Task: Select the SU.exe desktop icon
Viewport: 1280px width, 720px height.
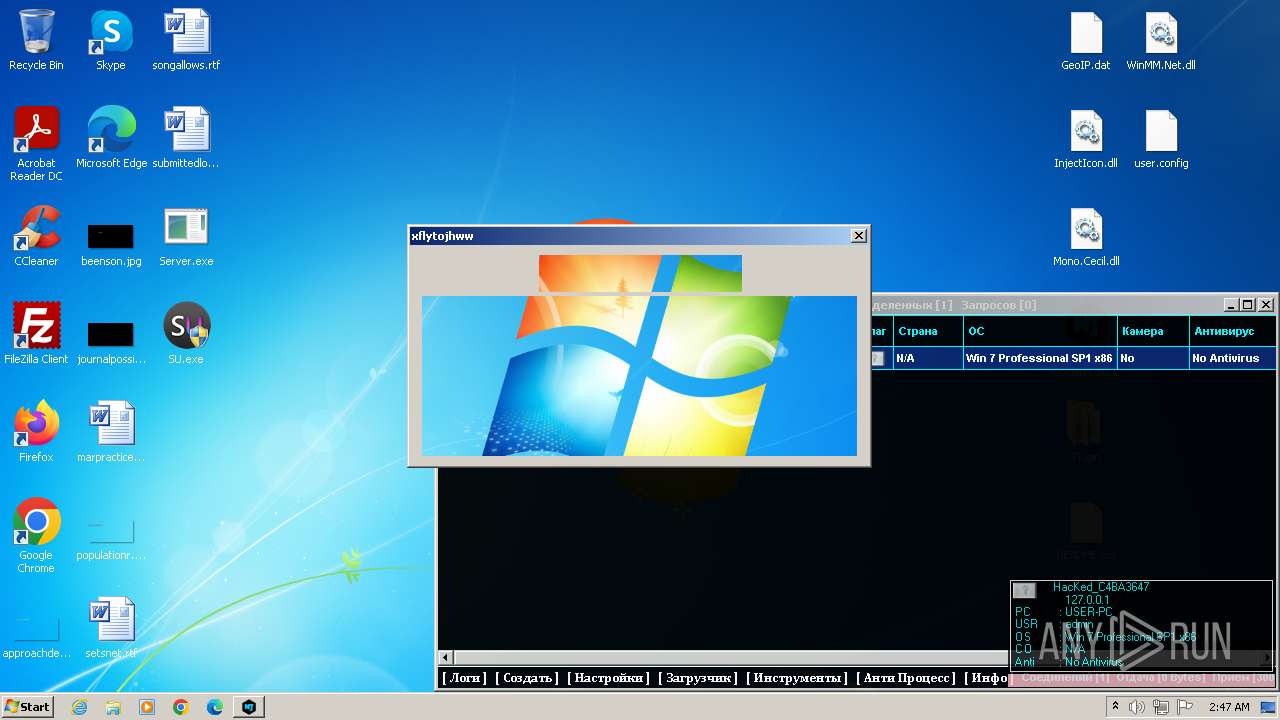Action: [186, 334]
